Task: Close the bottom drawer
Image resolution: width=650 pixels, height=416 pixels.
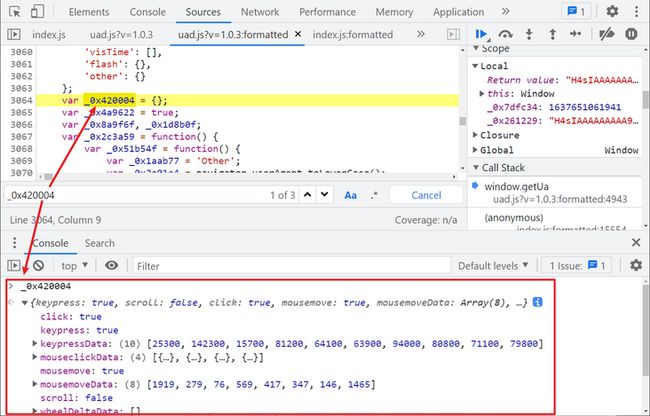Action: (636, 242)
